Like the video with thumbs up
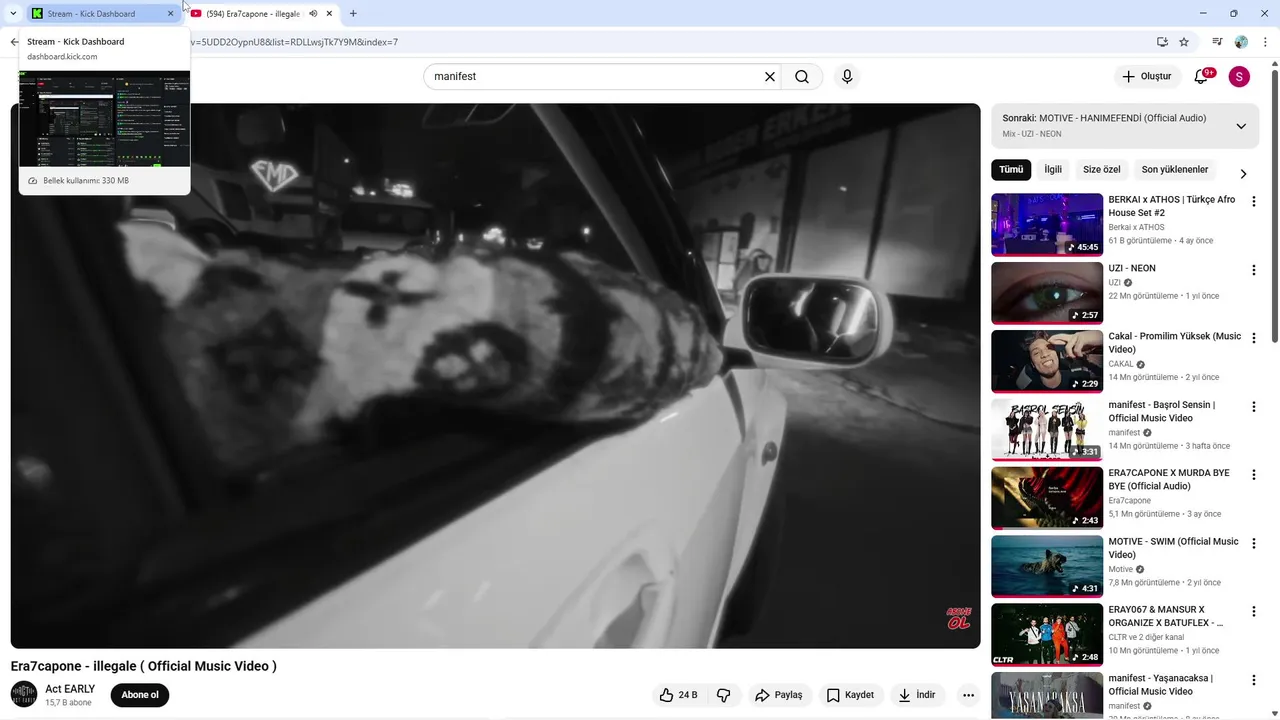This screenshot has width=1280, height=720. tap(678, 695)
